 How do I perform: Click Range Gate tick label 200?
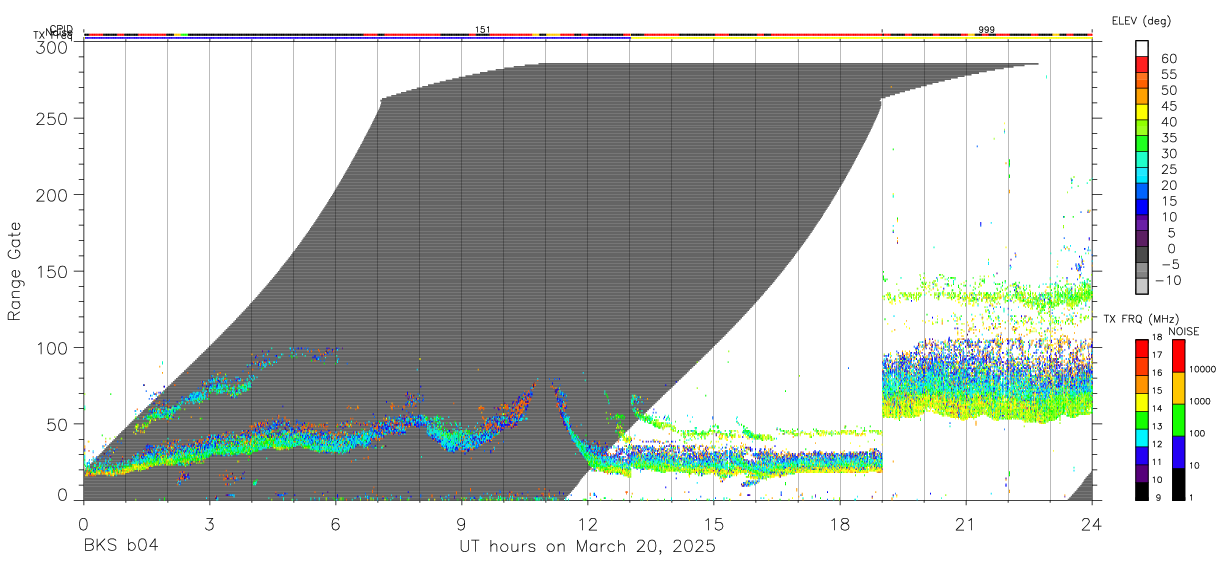(52, 194)
